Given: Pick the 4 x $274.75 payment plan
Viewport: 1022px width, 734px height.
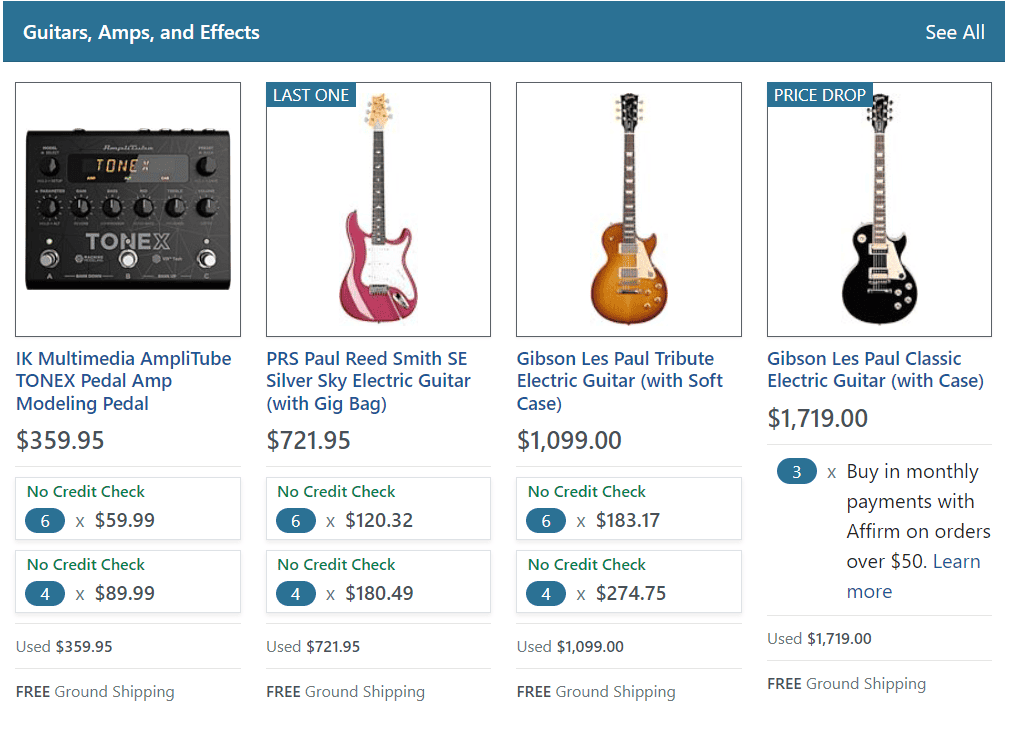Looking at the screenshot, I should coord(628,582).
